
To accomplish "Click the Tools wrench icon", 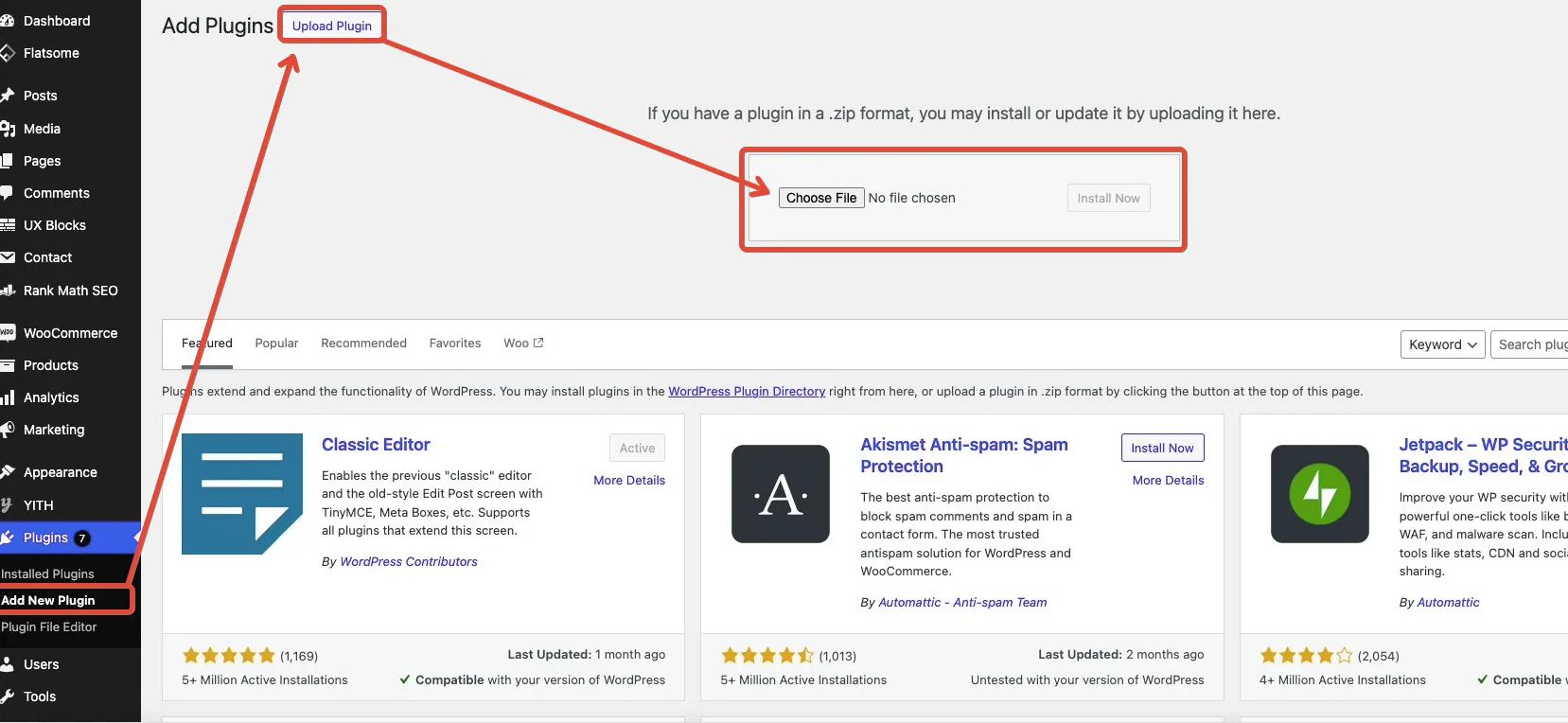I will (7, 697).
